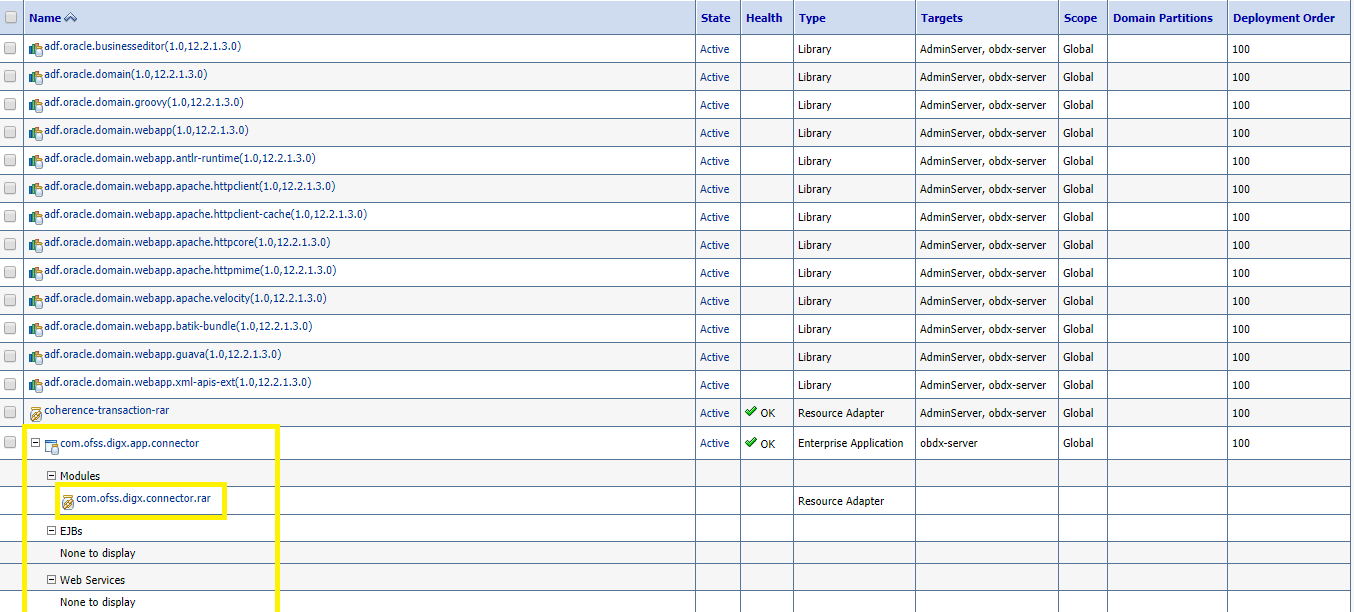
Task: Open adf.oracle.domain.groovy deployment link
Action: (x=144, y=103)
